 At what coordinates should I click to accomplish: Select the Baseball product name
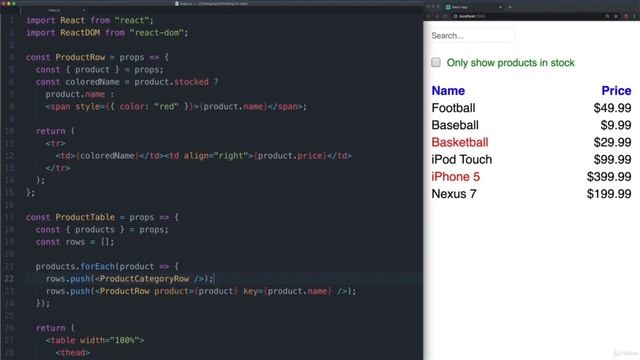tap(455, 125)
